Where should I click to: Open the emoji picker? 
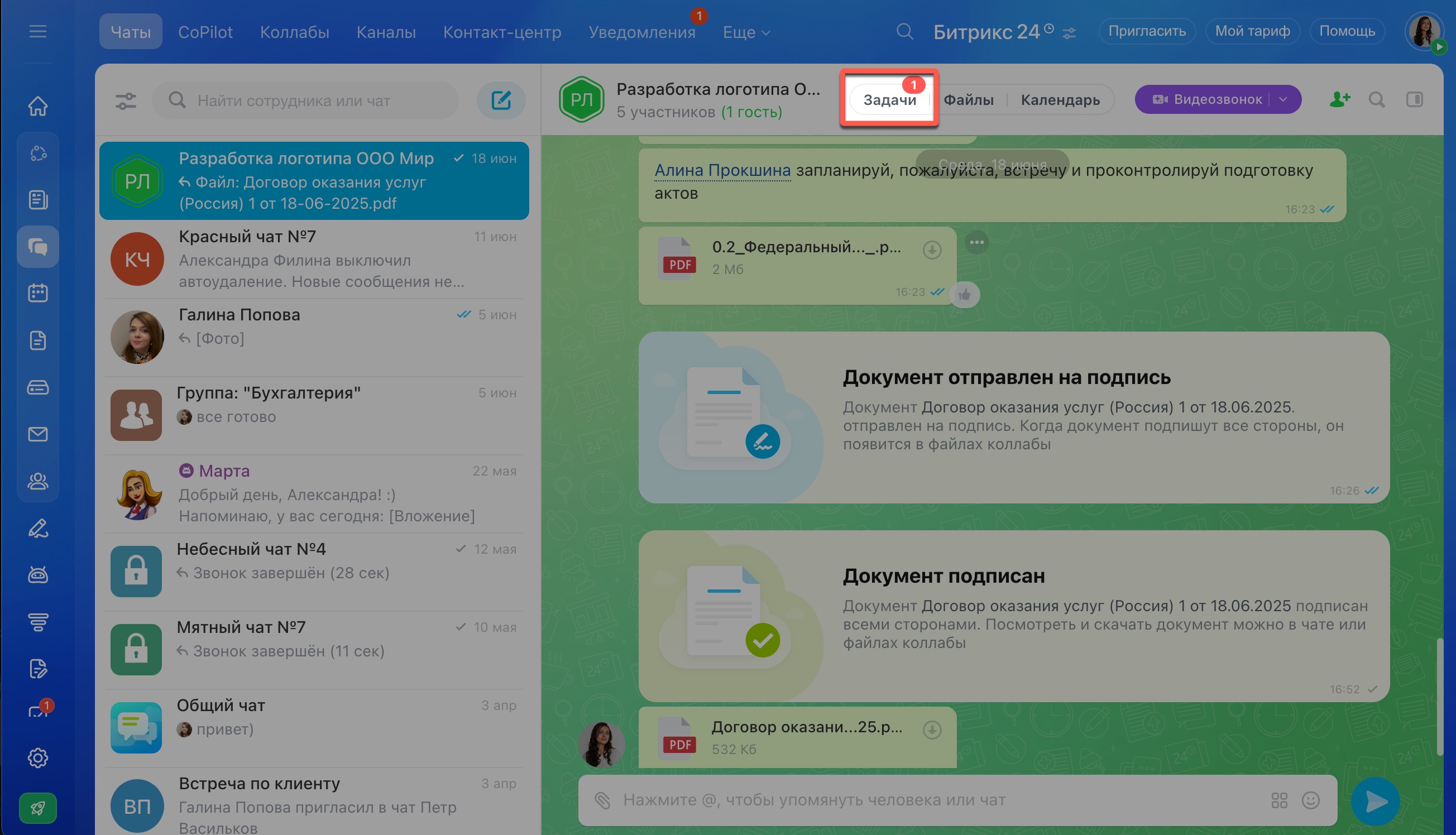pyautogui.click(x=1310, y=800)
